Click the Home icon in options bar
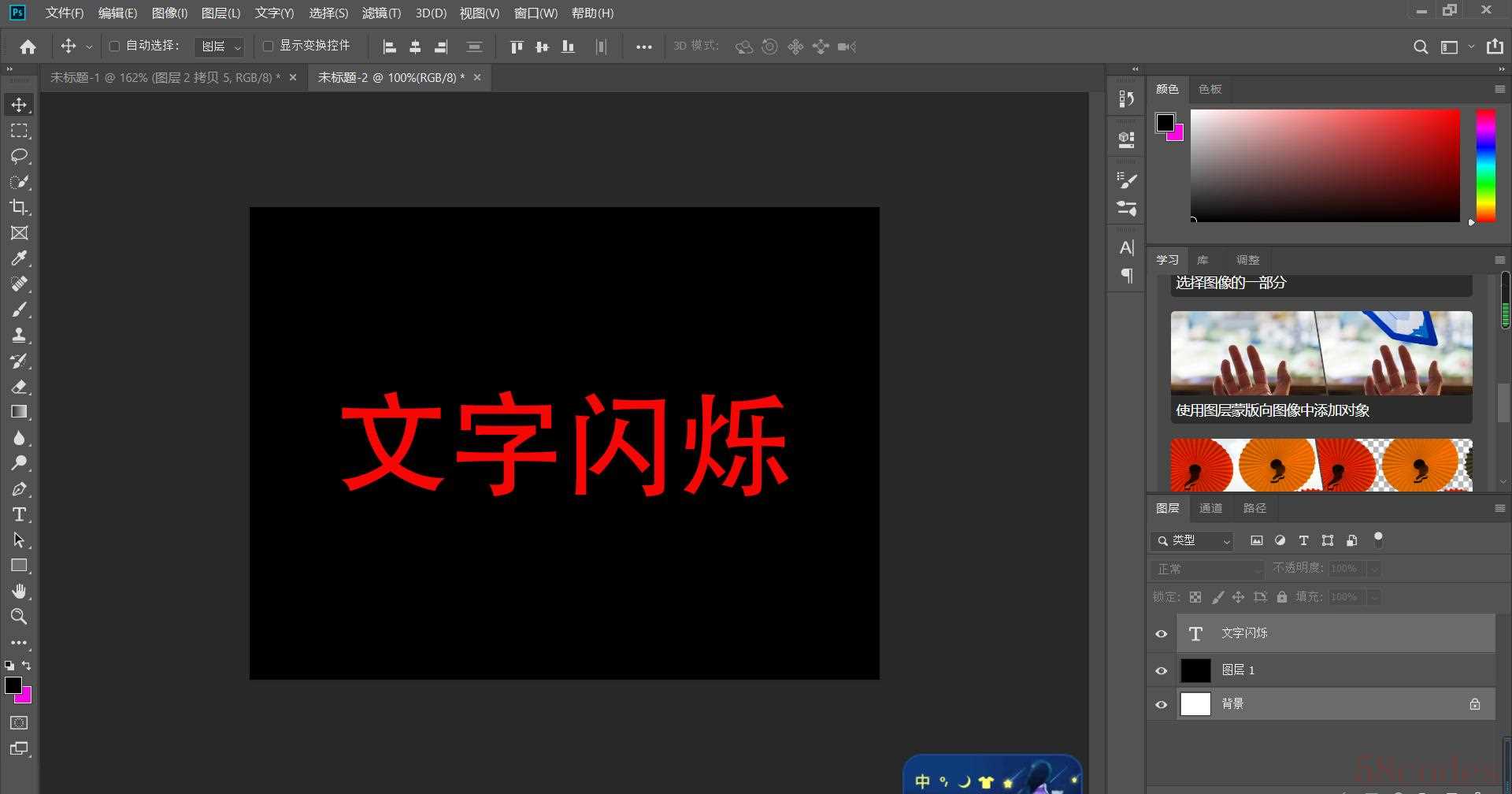Viewport: 1512px width, 794px height. [28, 47]
